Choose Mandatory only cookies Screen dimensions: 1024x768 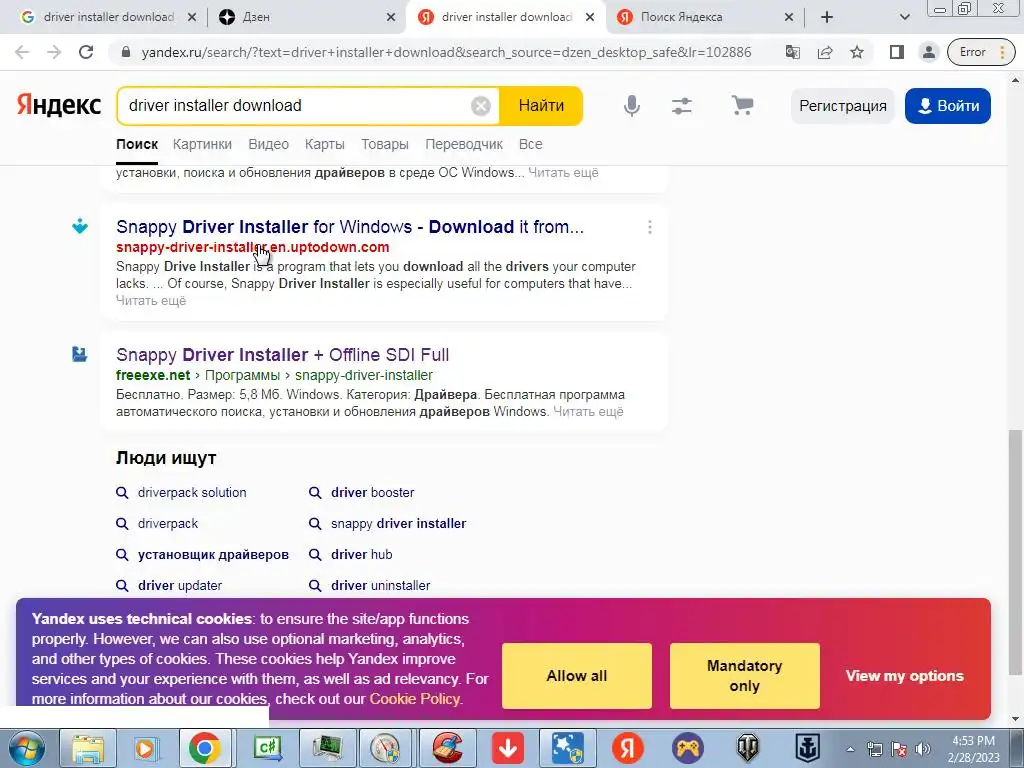point(744,676)
